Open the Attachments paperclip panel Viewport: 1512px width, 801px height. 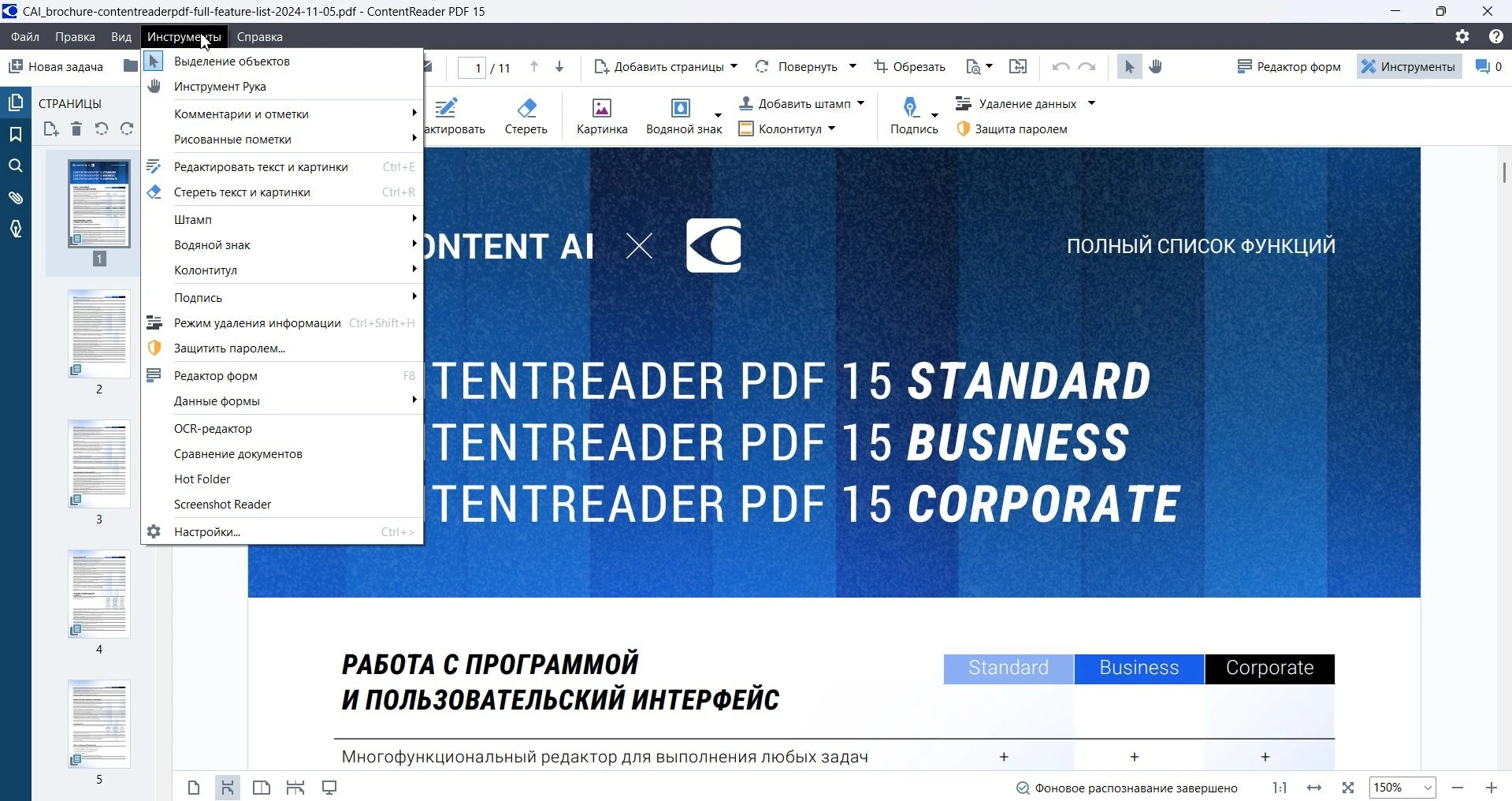(16, 197)
